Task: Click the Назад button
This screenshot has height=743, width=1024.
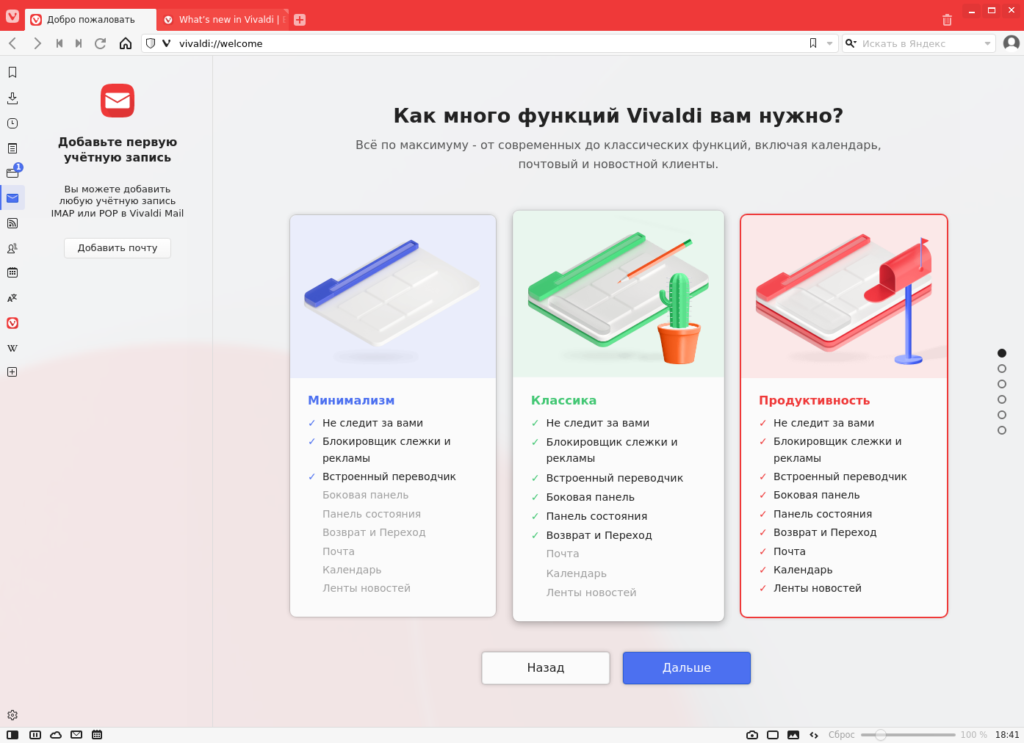Action: pyautogui.click(x=545, y=667)
